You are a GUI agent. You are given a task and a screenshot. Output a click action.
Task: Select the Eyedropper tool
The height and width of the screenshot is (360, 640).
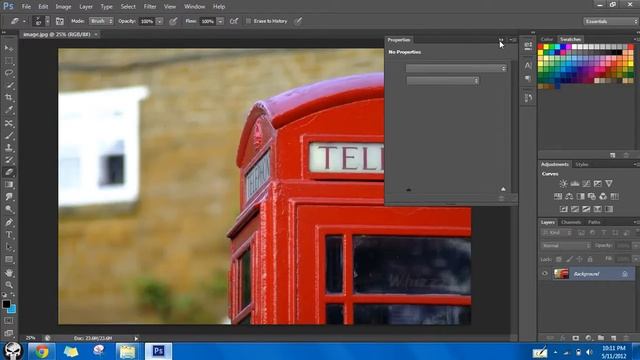9,110
